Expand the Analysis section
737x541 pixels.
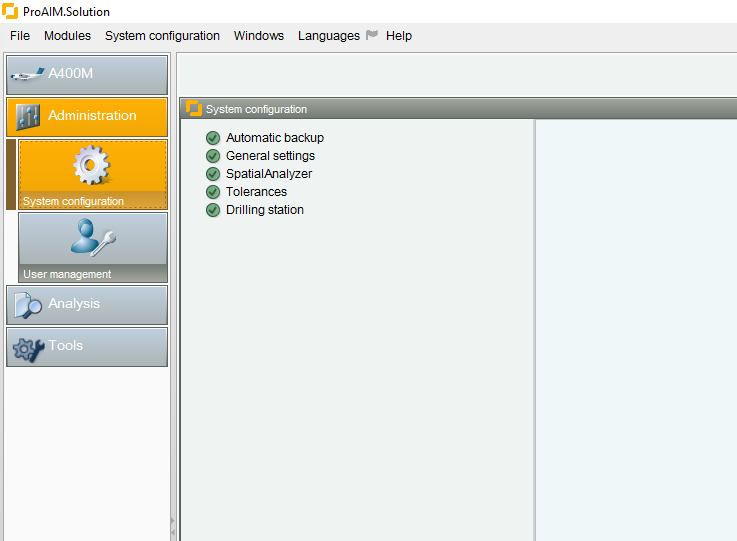click(87, 305)
